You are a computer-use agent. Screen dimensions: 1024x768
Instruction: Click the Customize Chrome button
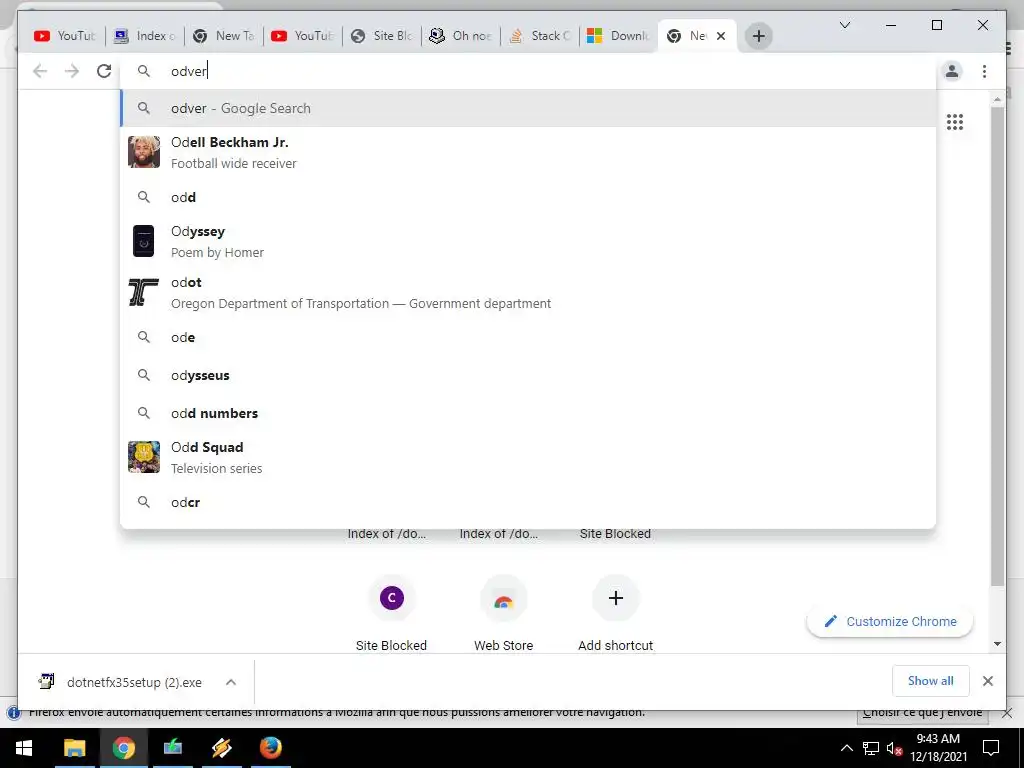click(889, 621)
